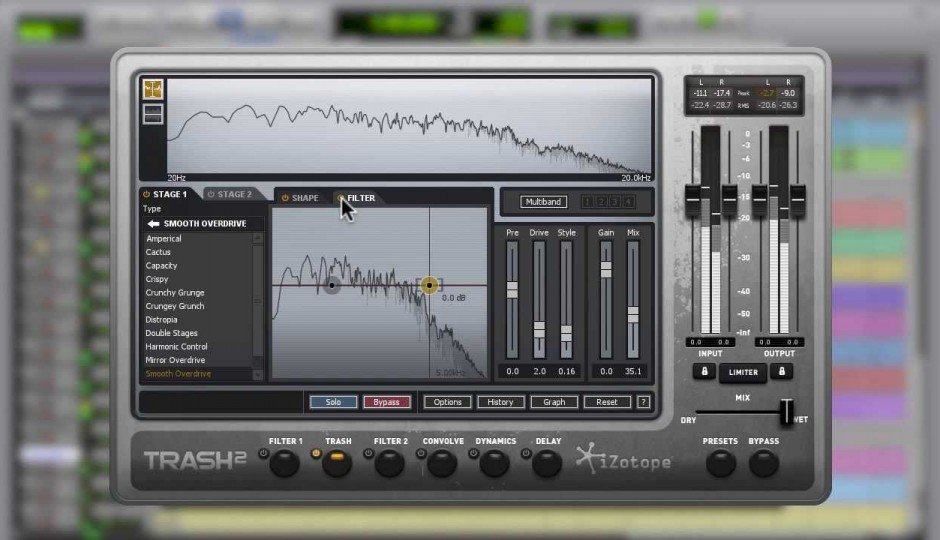Select the Trash module knob
Screen dimensions: 940x540
point(337,464)
